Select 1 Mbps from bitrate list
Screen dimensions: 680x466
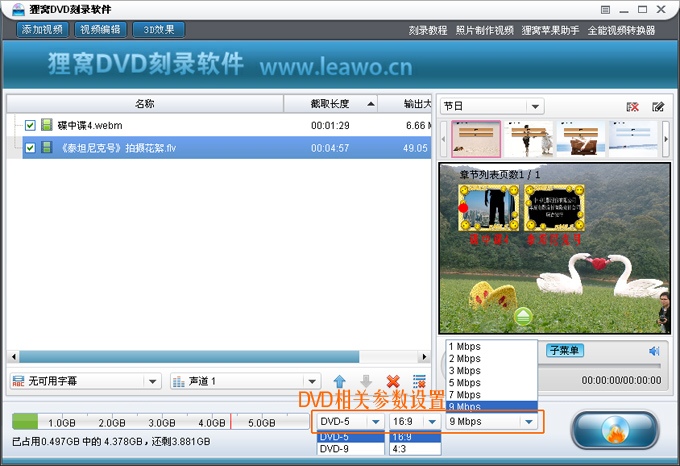click(492, 346)
